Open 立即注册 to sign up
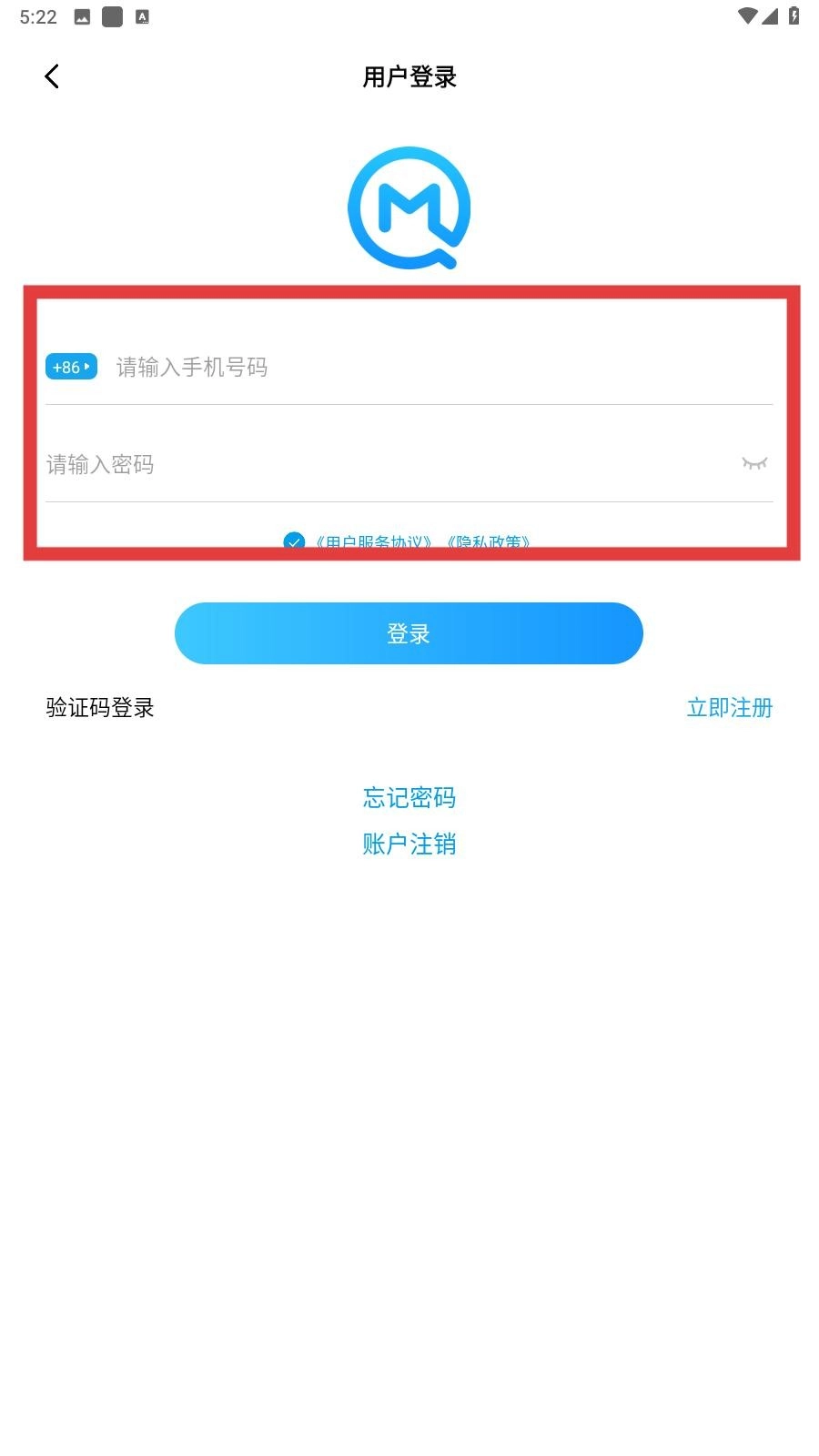 [730, 707]
